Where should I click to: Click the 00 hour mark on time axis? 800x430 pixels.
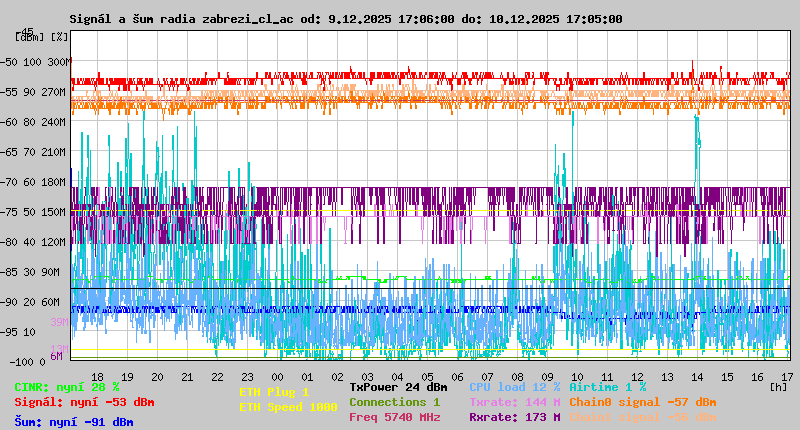pos(278,377)
